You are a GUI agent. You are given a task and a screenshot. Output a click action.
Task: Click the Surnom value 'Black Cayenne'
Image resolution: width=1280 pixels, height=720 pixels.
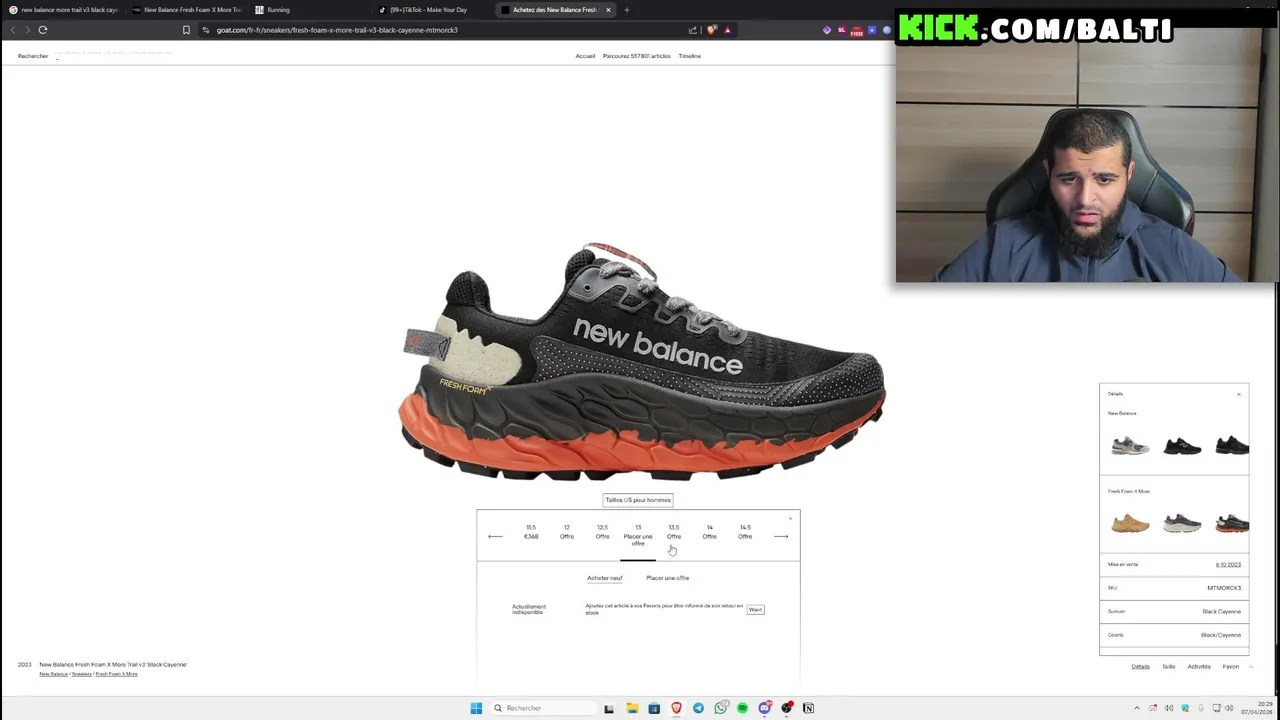pyautogui.click(x=1221, y=612)
